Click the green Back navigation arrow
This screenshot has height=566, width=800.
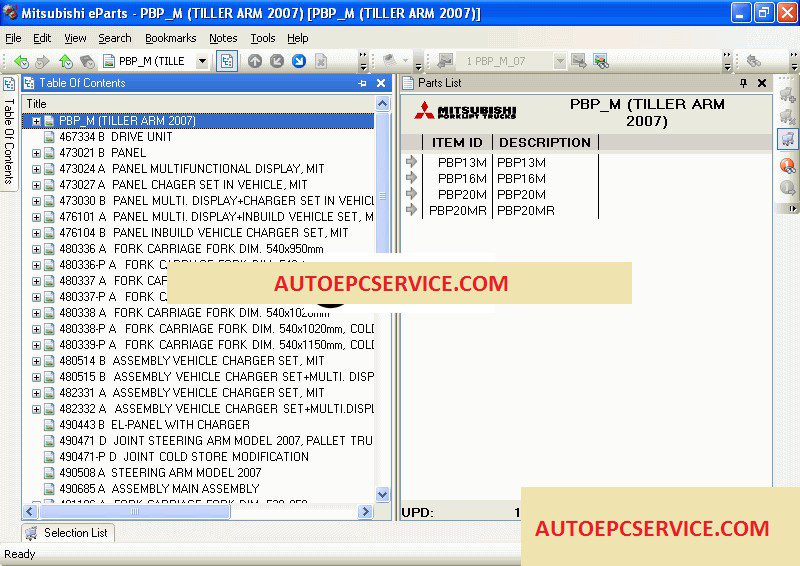coord(21,62)
